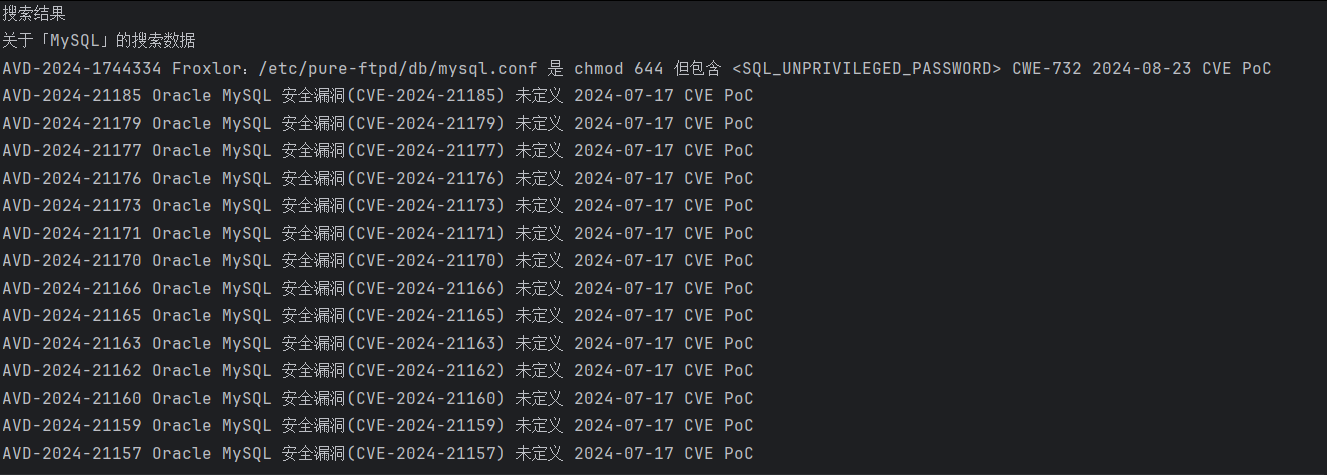Click the AVD-2024-21170 identifier
1327x475 pixels.
click(72, 261)
